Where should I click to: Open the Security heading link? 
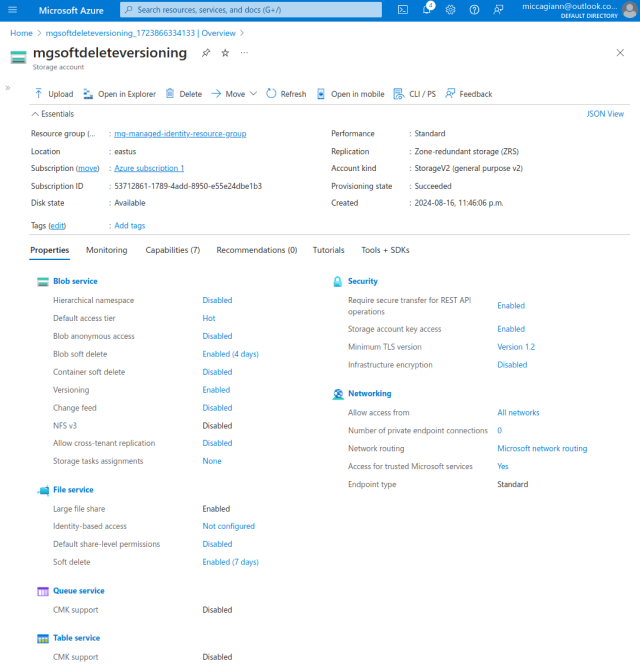[x=363, y=281]
